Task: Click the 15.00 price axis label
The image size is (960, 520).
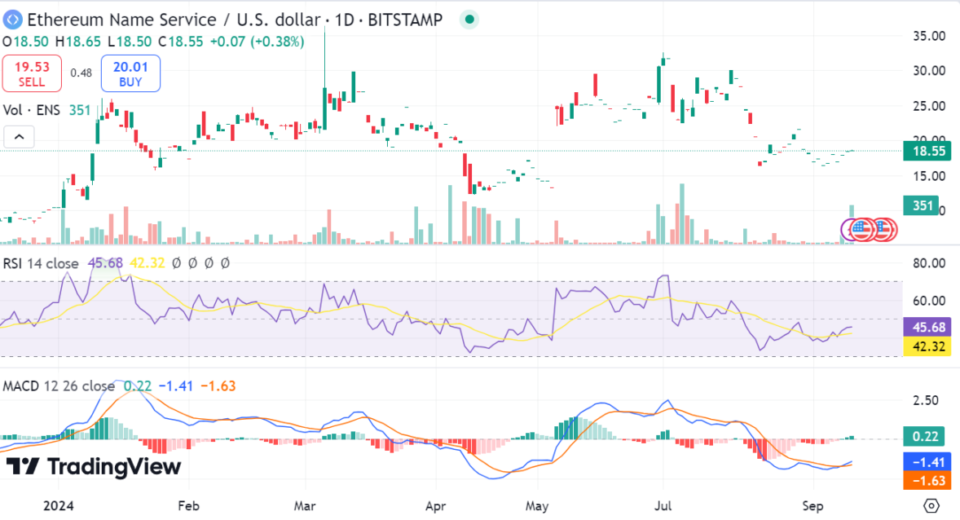Action: point(929,176)
